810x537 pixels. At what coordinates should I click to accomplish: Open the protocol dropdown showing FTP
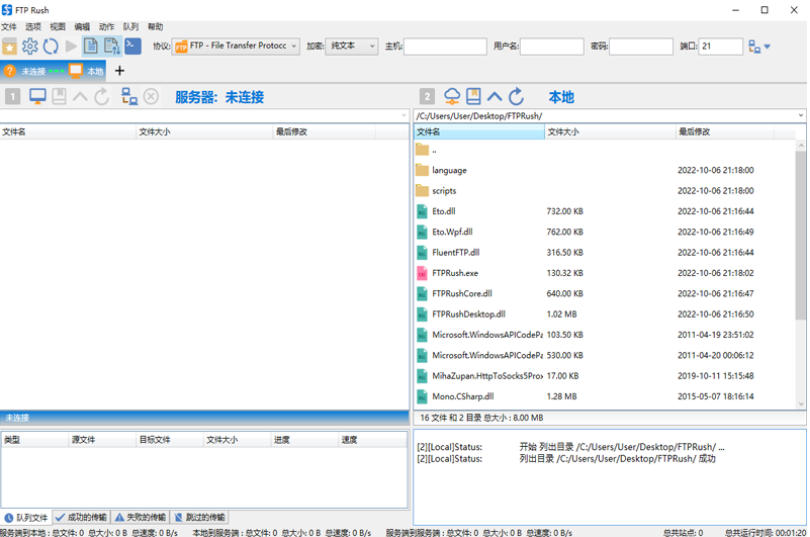point(236,46)
